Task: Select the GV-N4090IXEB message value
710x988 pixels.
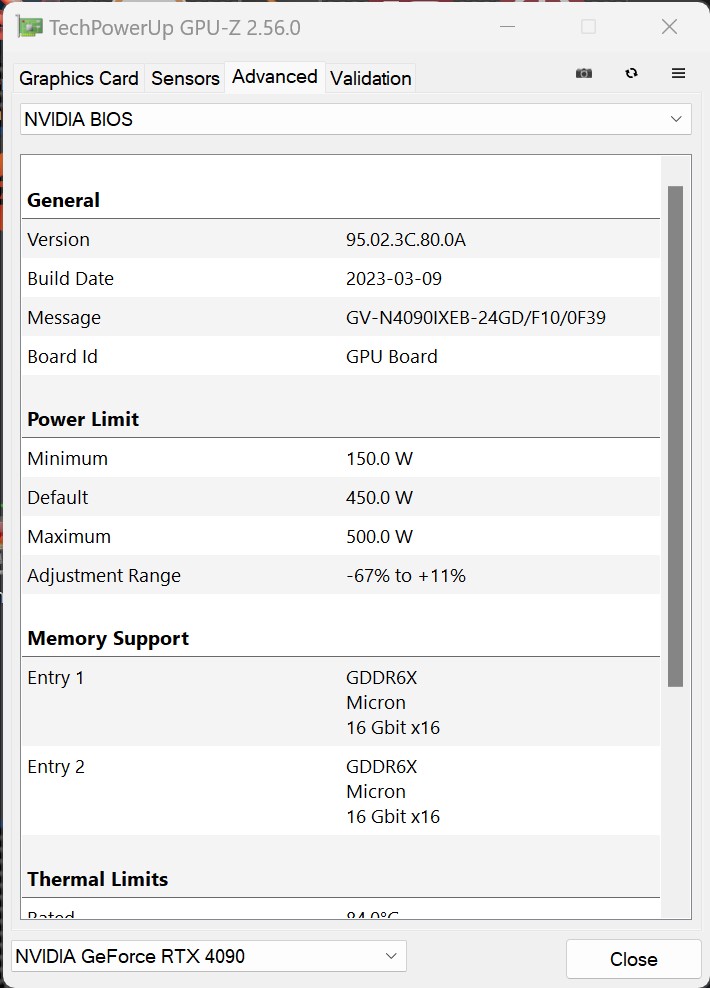Action: [x=475, y=318]
